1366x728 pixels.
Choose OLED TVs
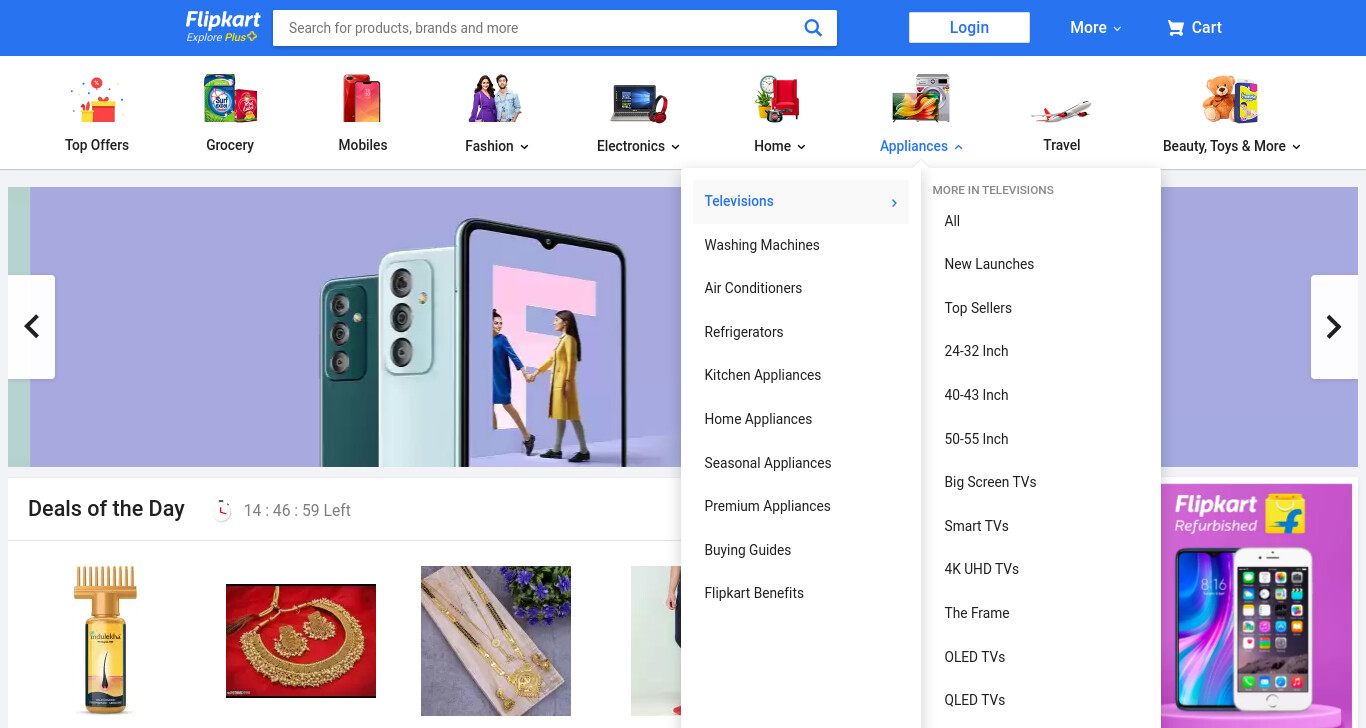(975, 657)
